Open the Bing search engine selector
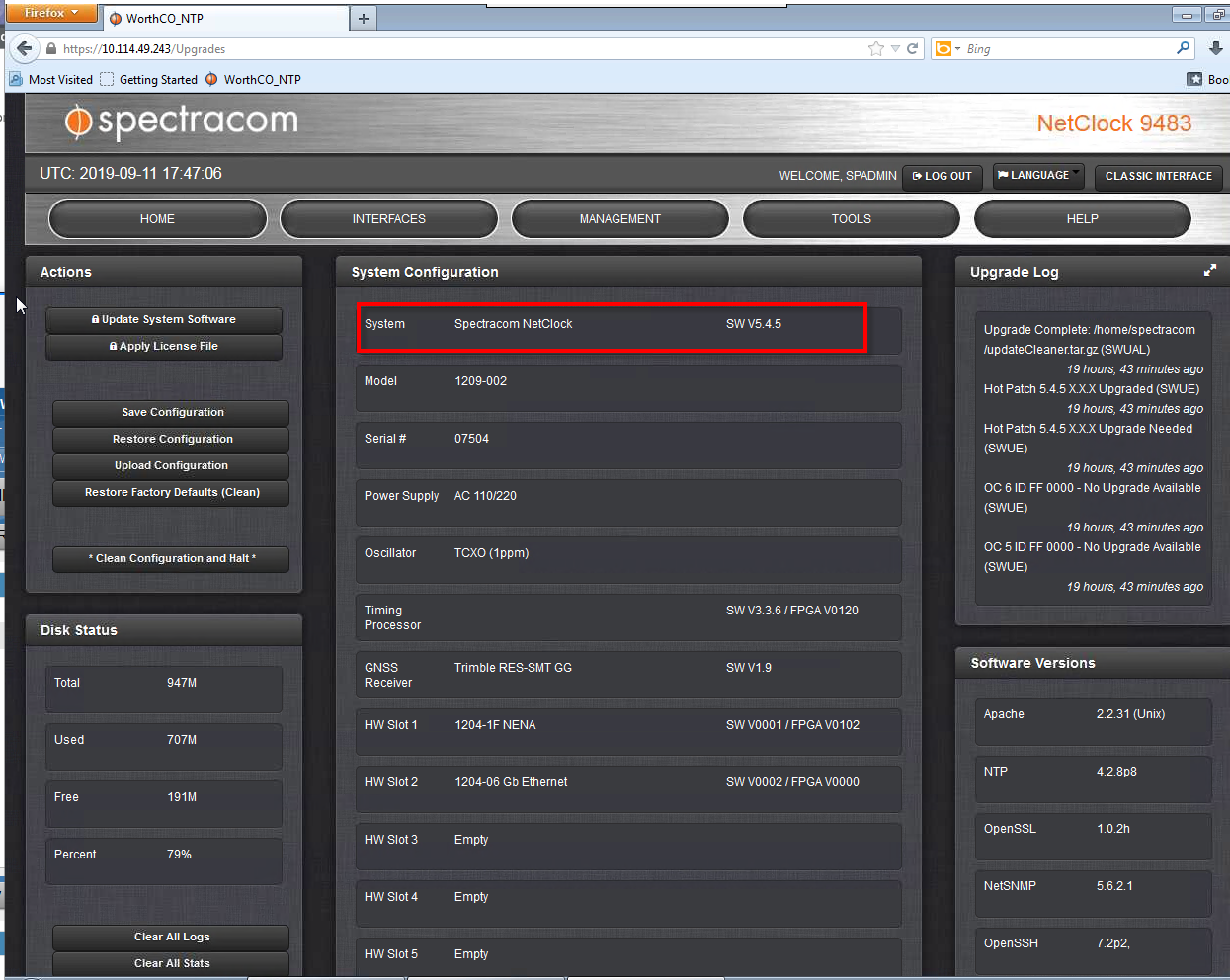 click(948, 48)
